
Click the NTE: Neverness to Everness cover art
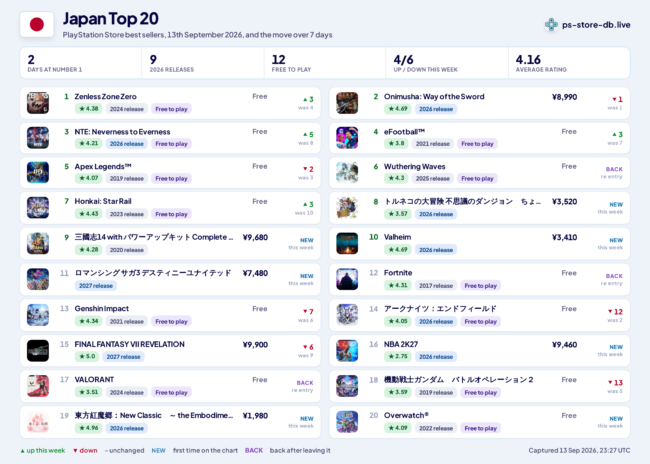coord(38,138)
